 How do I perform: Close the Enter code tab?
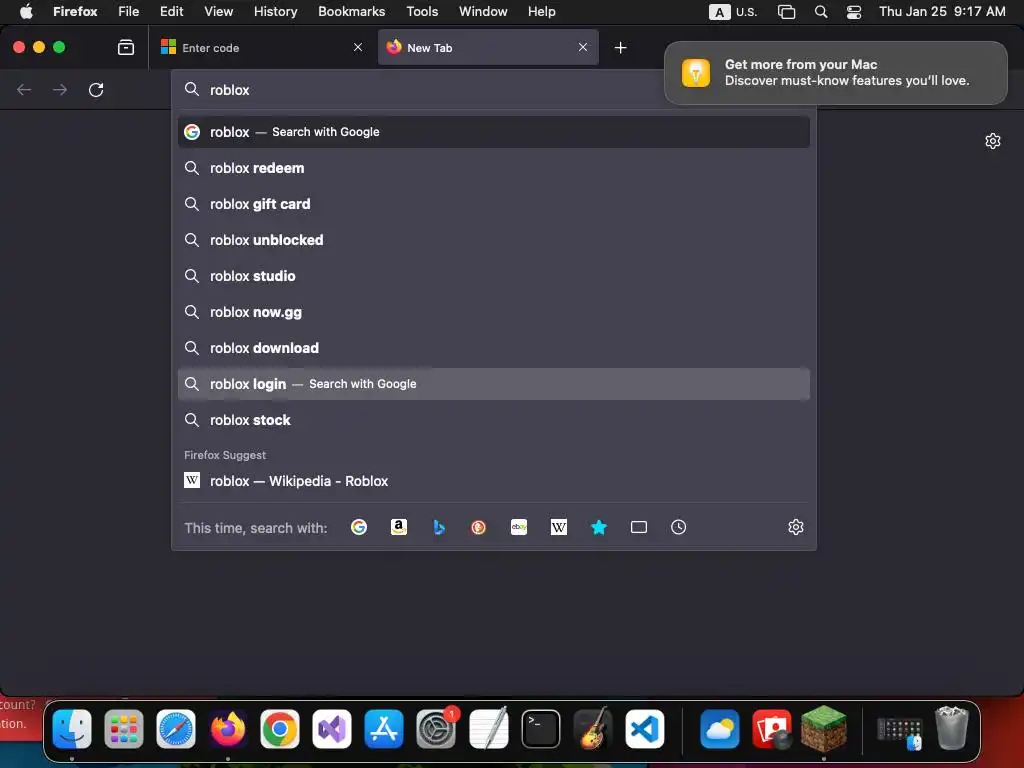[358, 47]
